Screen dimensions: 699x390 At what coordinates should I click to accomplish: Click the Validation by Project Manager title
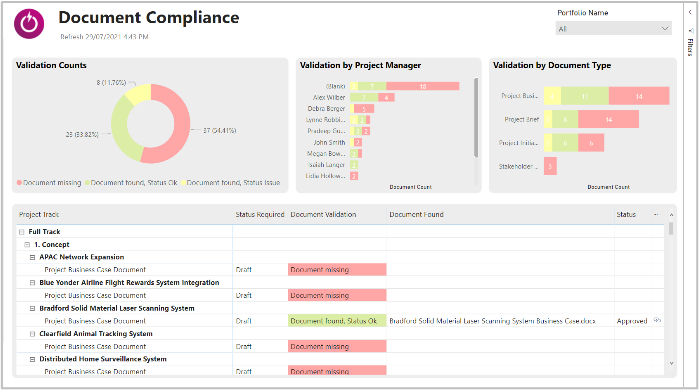[x=360, y=65]
